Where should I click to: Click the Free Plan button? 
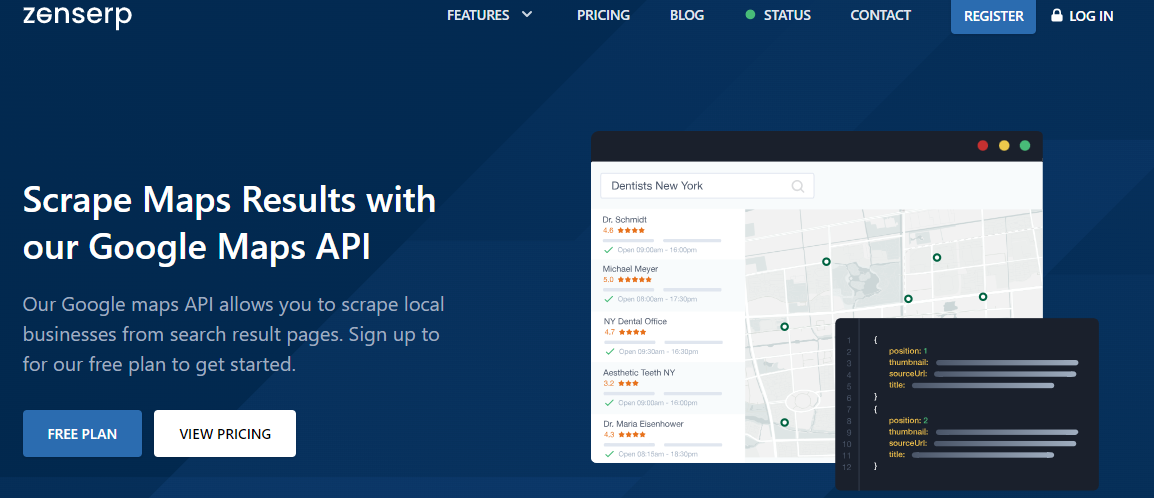pos(82,433)
